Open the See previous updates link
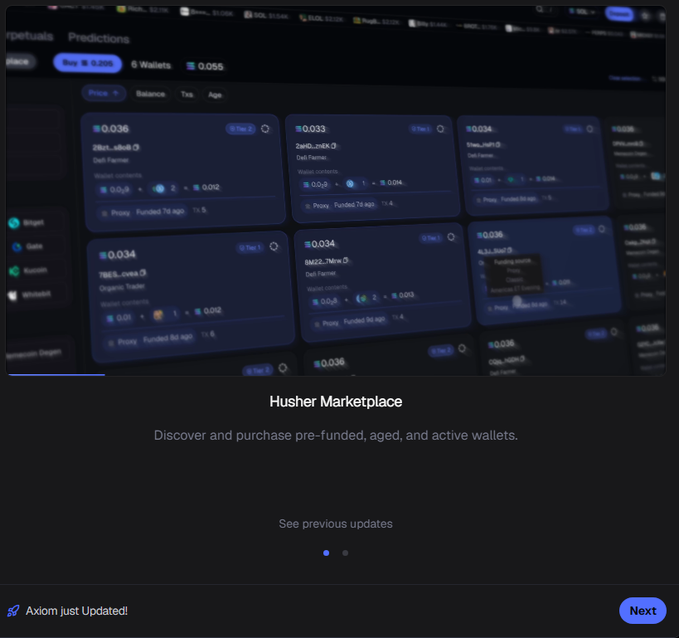The image size is (679, 638). (x=336, y=524)
